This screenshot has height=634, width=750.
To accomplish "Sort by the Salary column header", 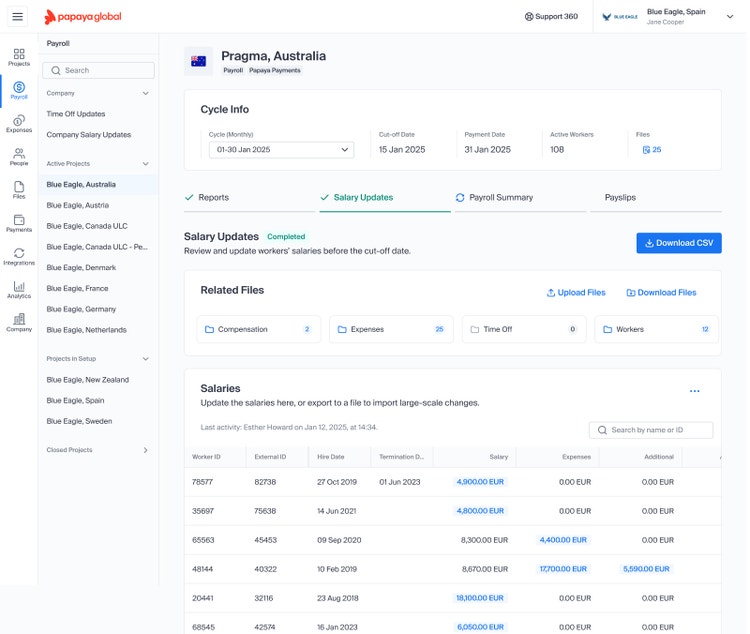I will tap(498, 457).
